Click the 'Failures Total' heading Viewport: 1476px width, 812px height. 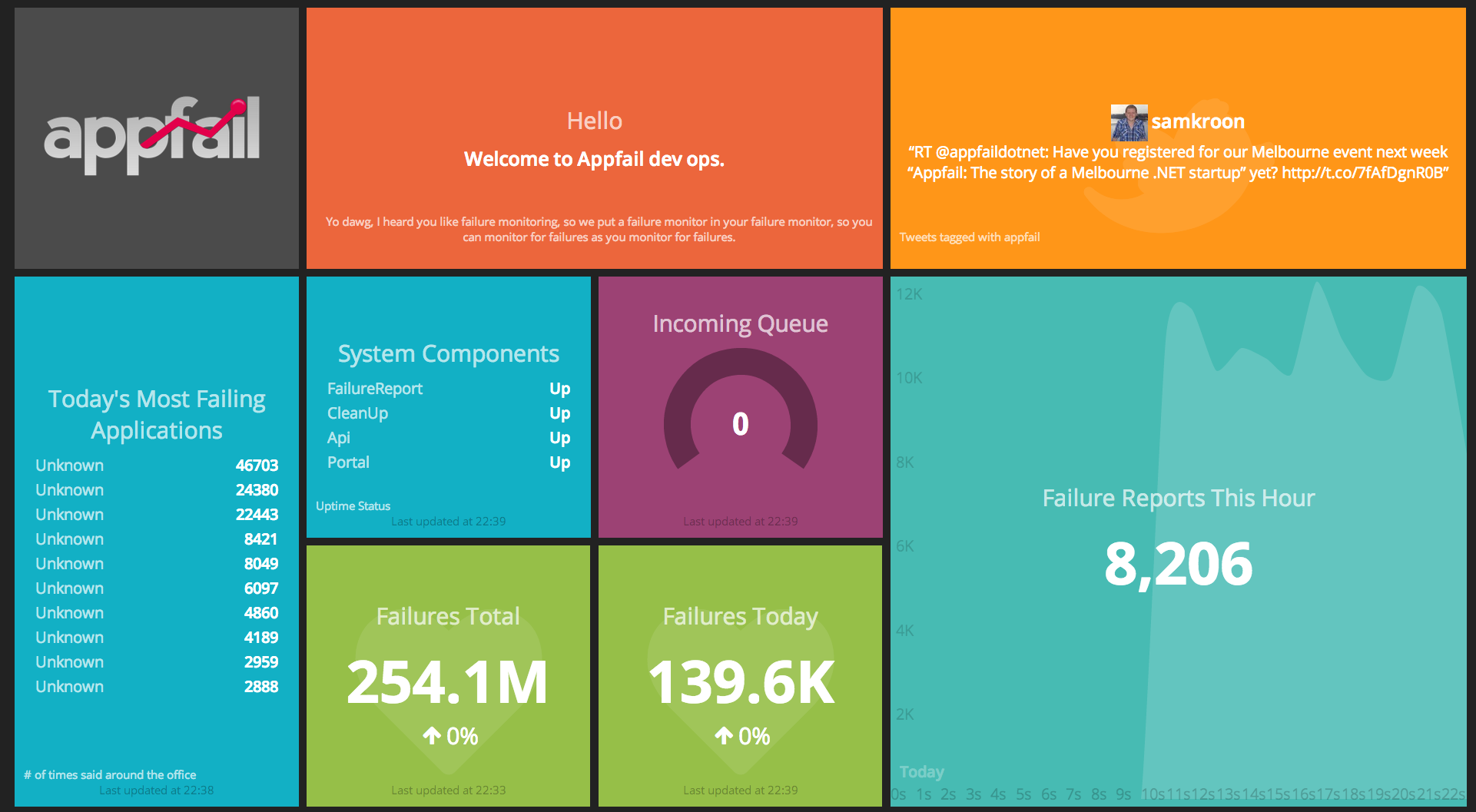(x=449, y=616)
